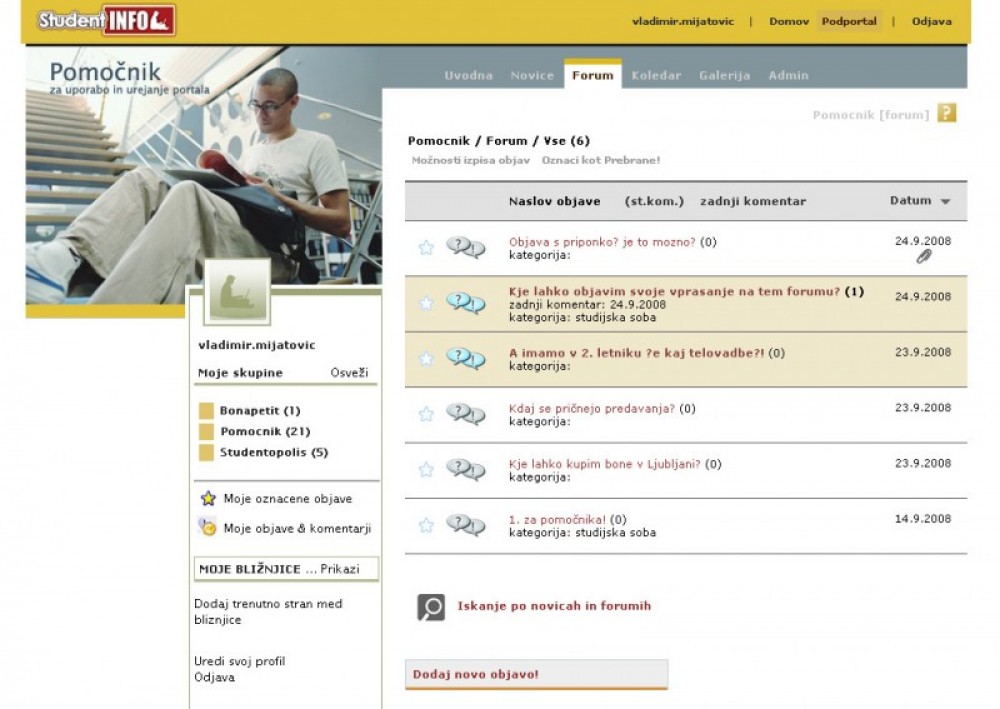
Task: Click the user profile avatar thumbnail
Action: pyautogui.click(x=237, y=292)
